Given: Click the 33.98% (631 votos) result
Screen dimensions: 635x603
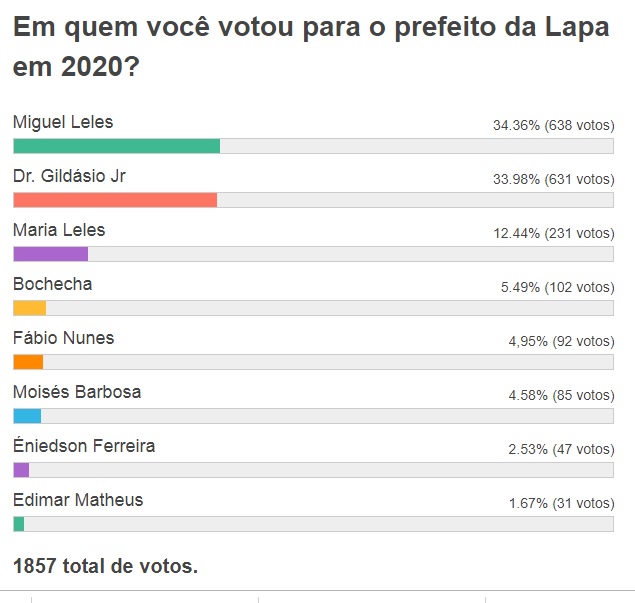Looking at the screenshot, I should (x=553, y=180).
